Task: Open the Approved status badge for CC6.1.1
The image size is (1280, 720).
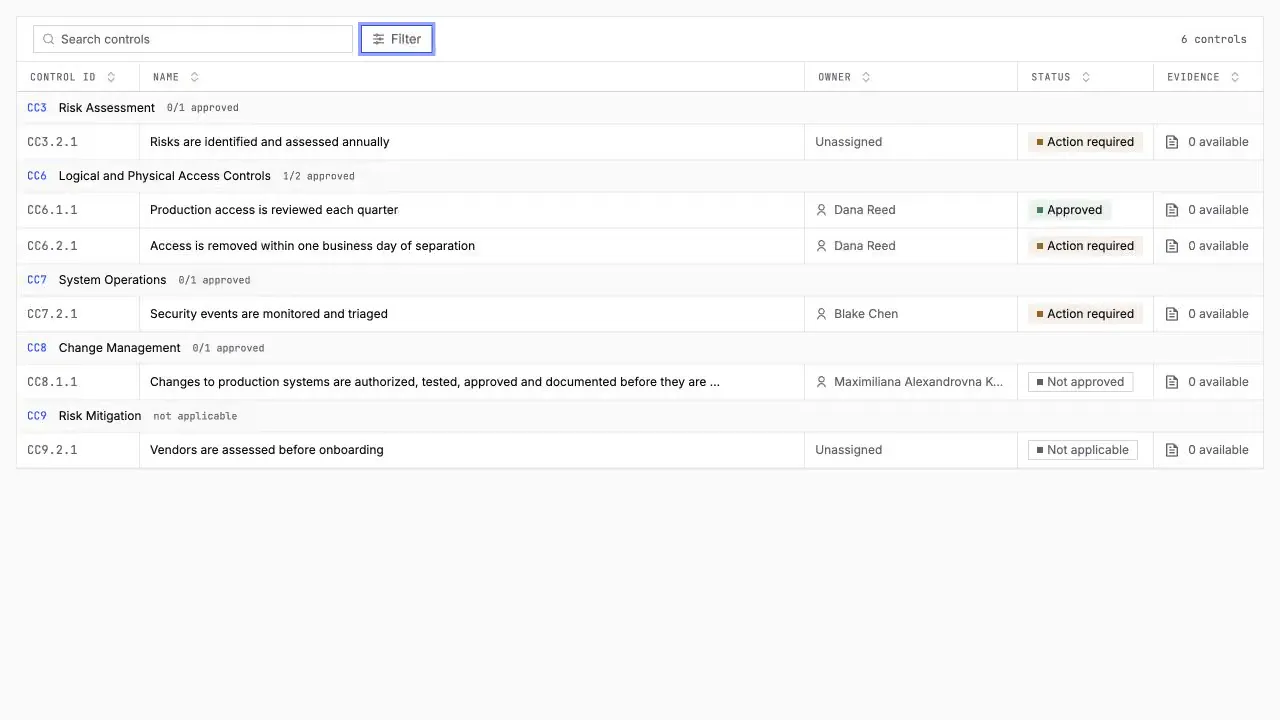Action: (1069, 210)
